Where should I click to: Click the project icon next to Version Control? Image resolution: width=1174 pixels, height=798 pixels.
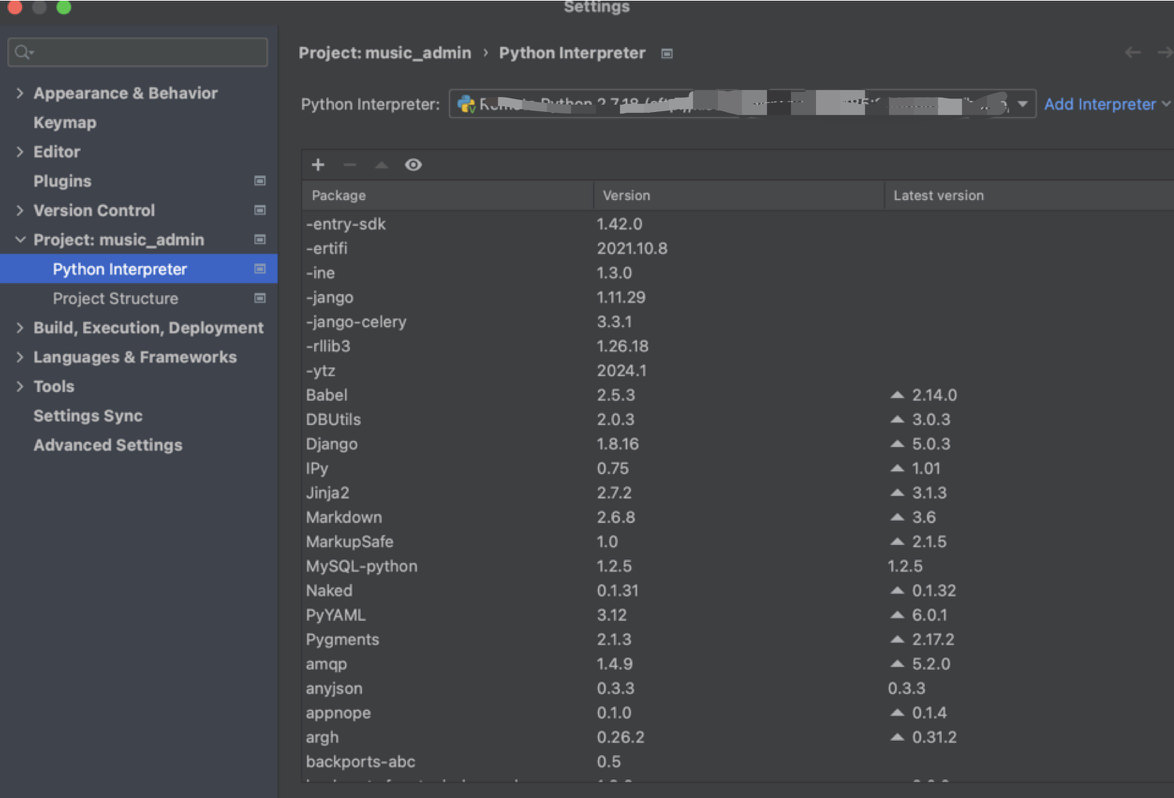tap(260, 211)
